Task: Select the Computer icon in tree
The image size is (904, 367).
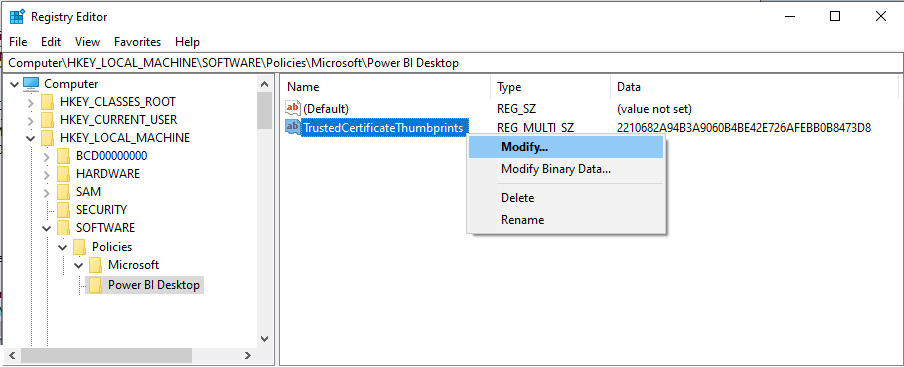Action: (31, 84)
